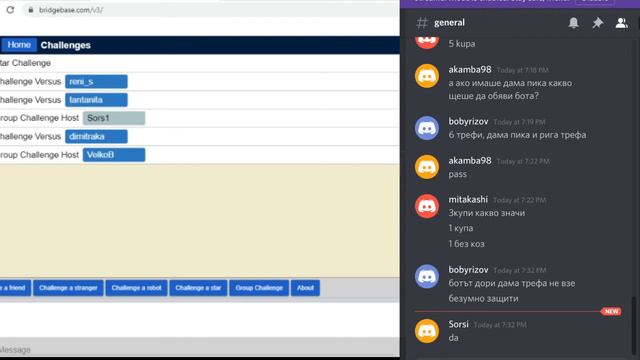The width and height of the screenshot is (640, 360).
Task: Click the message text '1 без коз'
Action: pos(466,244)
